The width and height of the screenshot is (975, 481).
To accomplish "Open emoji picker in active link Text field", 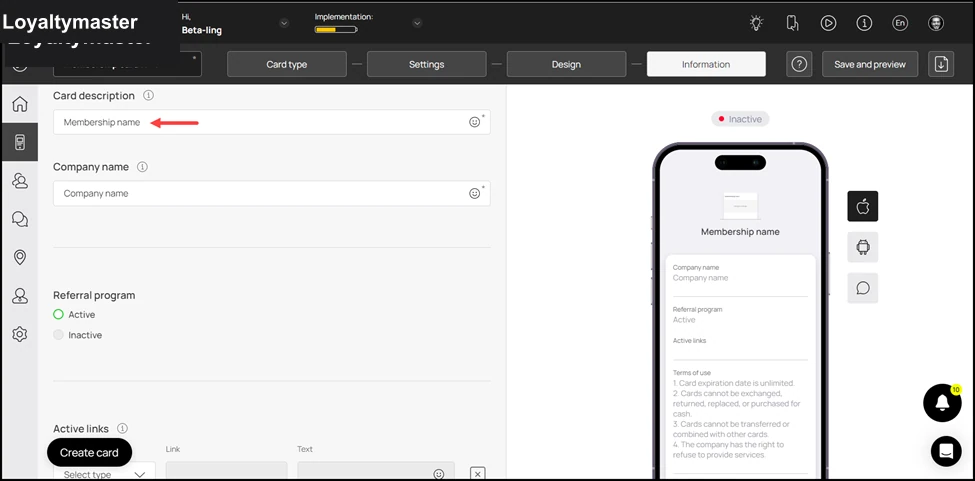I will [x=439, y=474].
